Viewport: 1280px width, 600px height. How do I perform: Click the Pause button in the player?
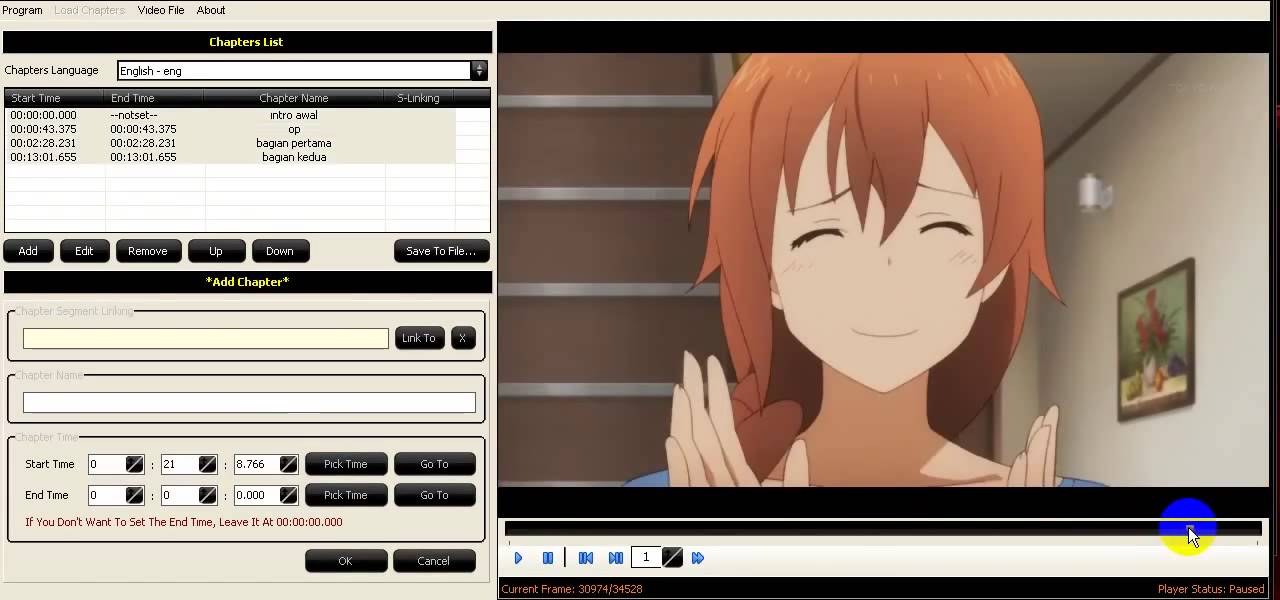point(548,558)
